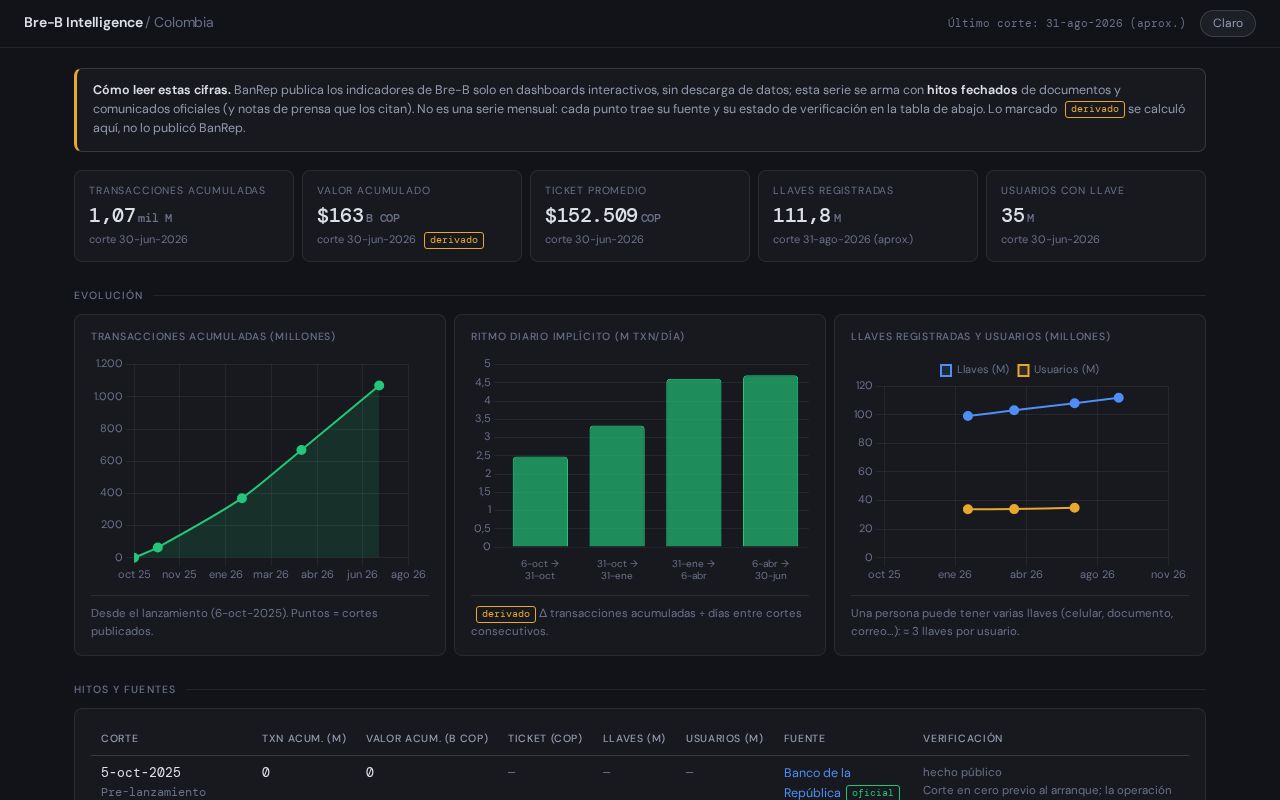Viewport: 1280px width, 800px height.
Task: Switch to the Claro theme
Action: (1227, 23)
